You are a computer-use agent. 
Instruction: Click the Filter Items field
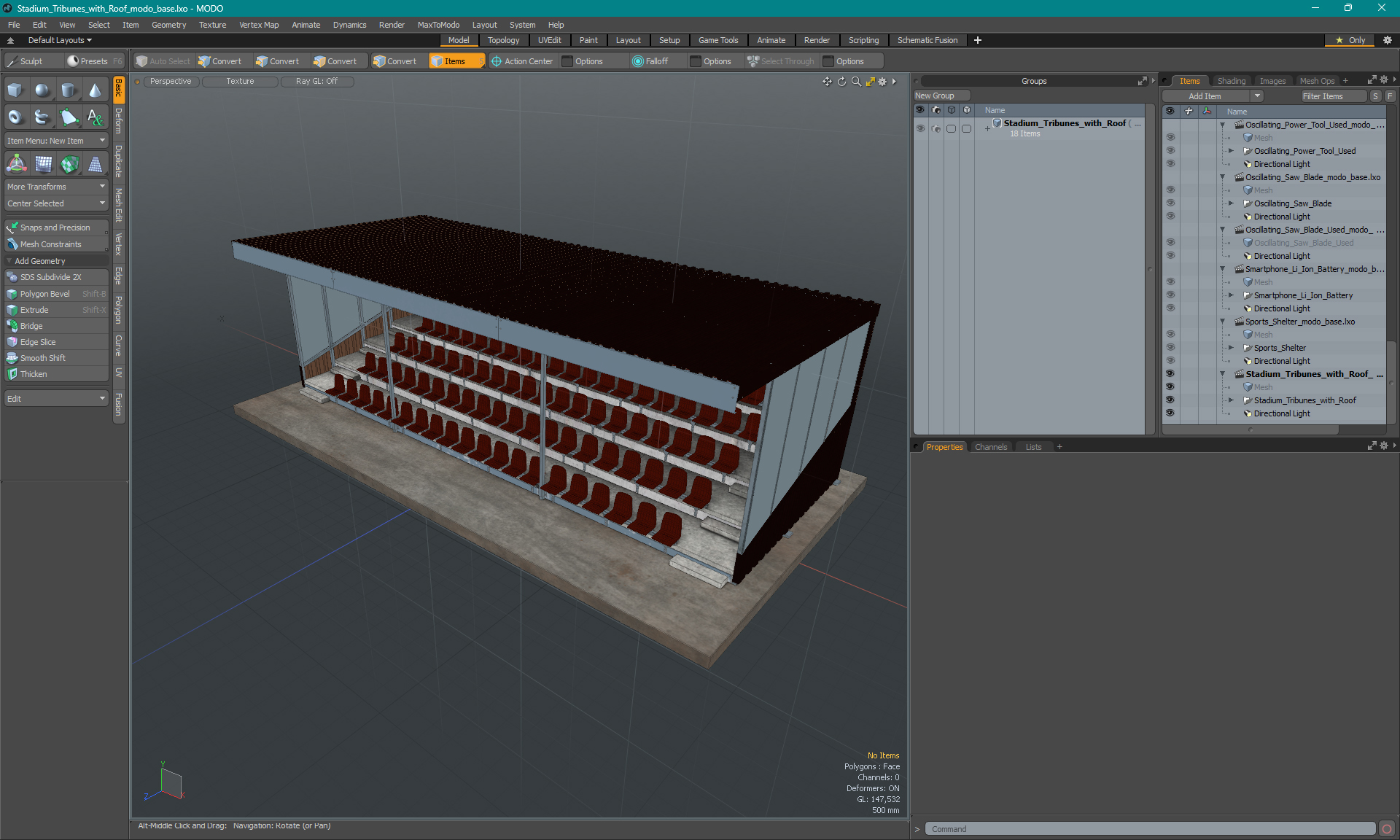point(1333,96)
